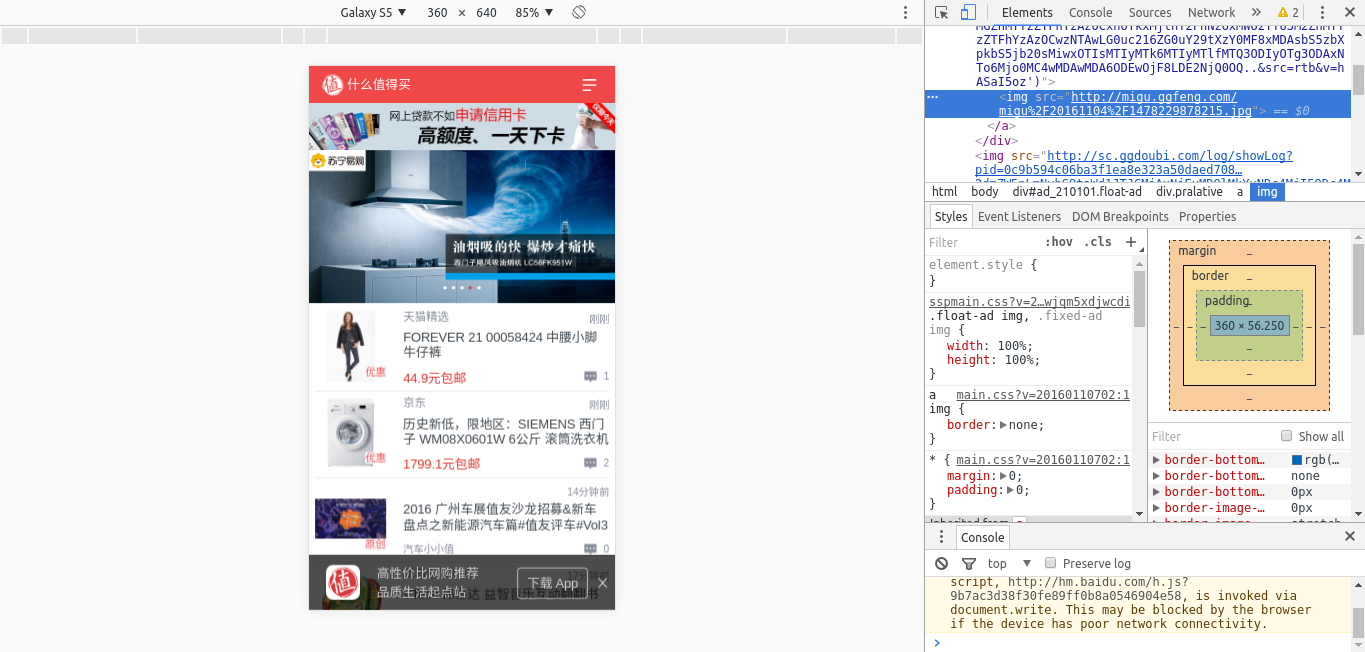This screenshot has width=1365, height=652.
Task: Open the main.css link above border rule
Action: pos(1043,395)
